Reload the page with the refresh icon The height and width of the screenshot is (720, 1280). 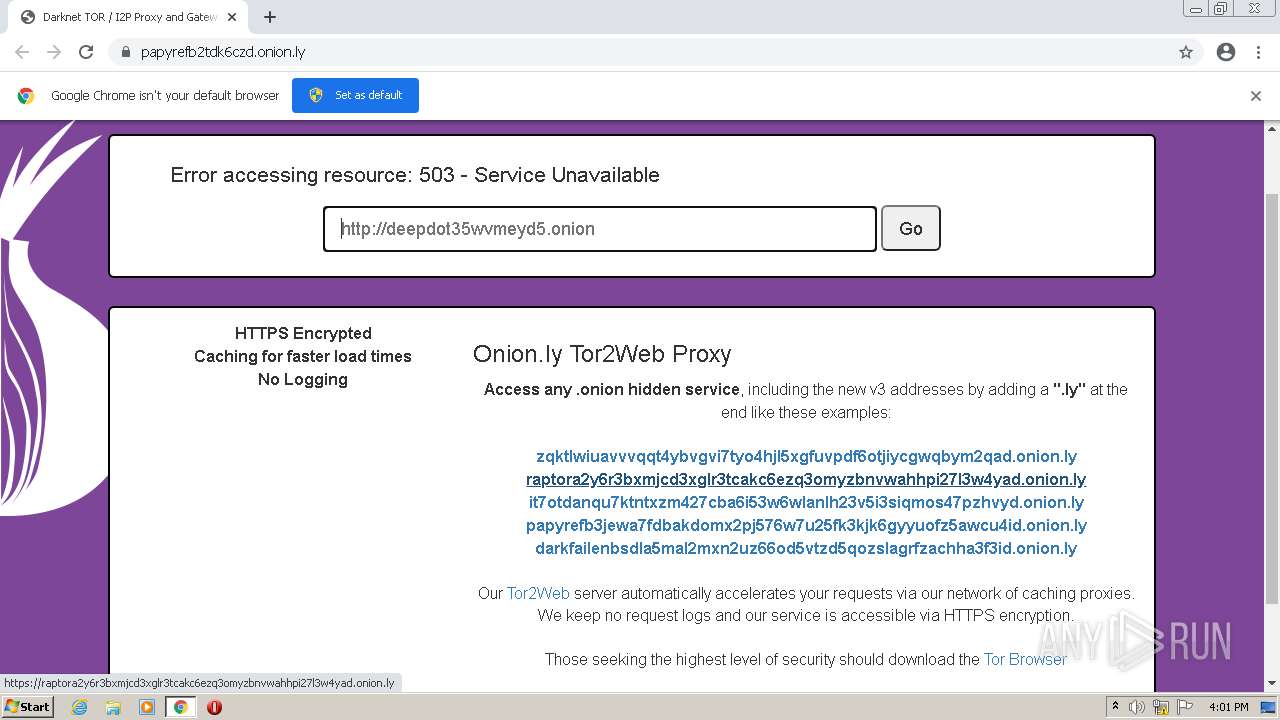[x=86, y=52]
